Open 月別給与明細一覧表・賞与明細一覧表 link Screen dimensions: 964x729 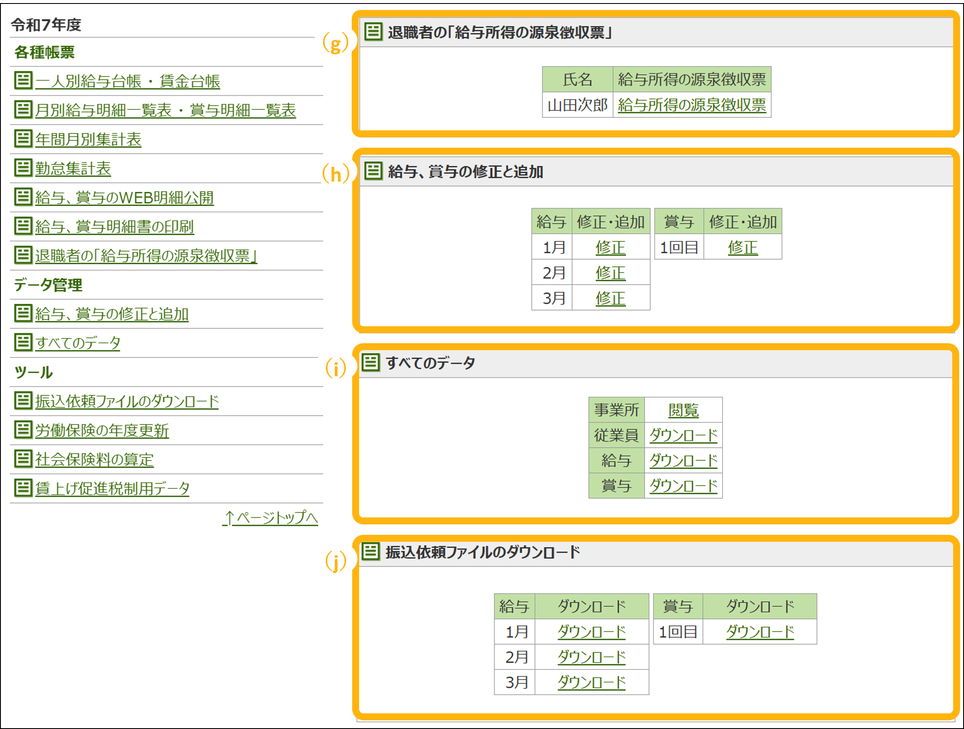click(x=165, y=111)
